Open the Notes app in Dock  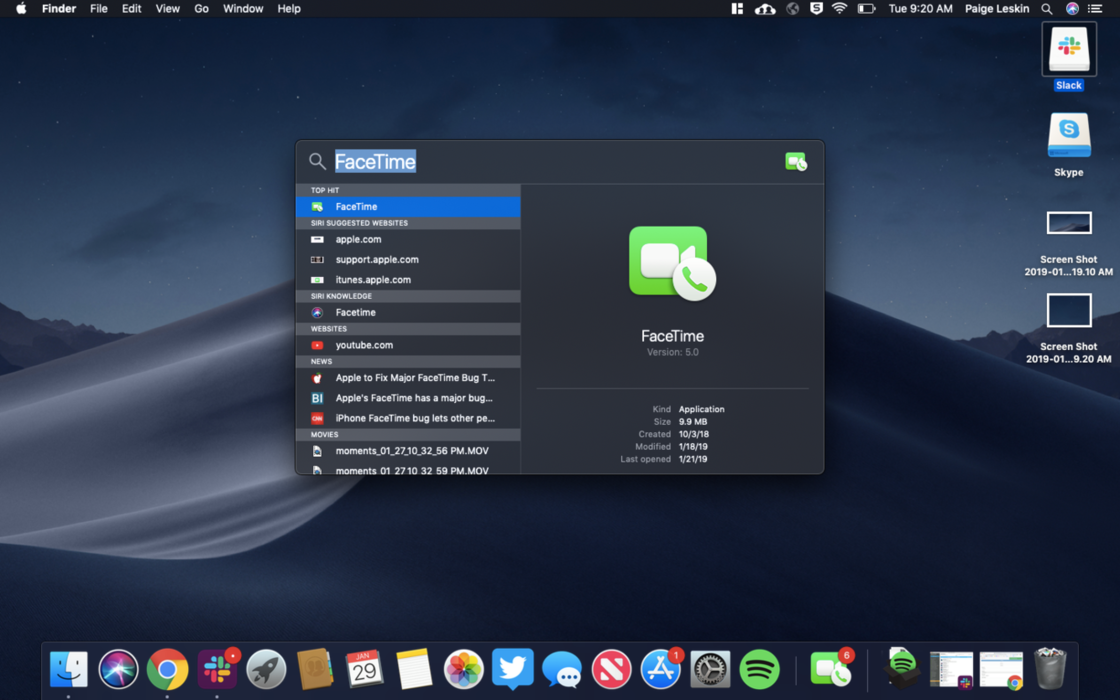click(x=414, y=669)
